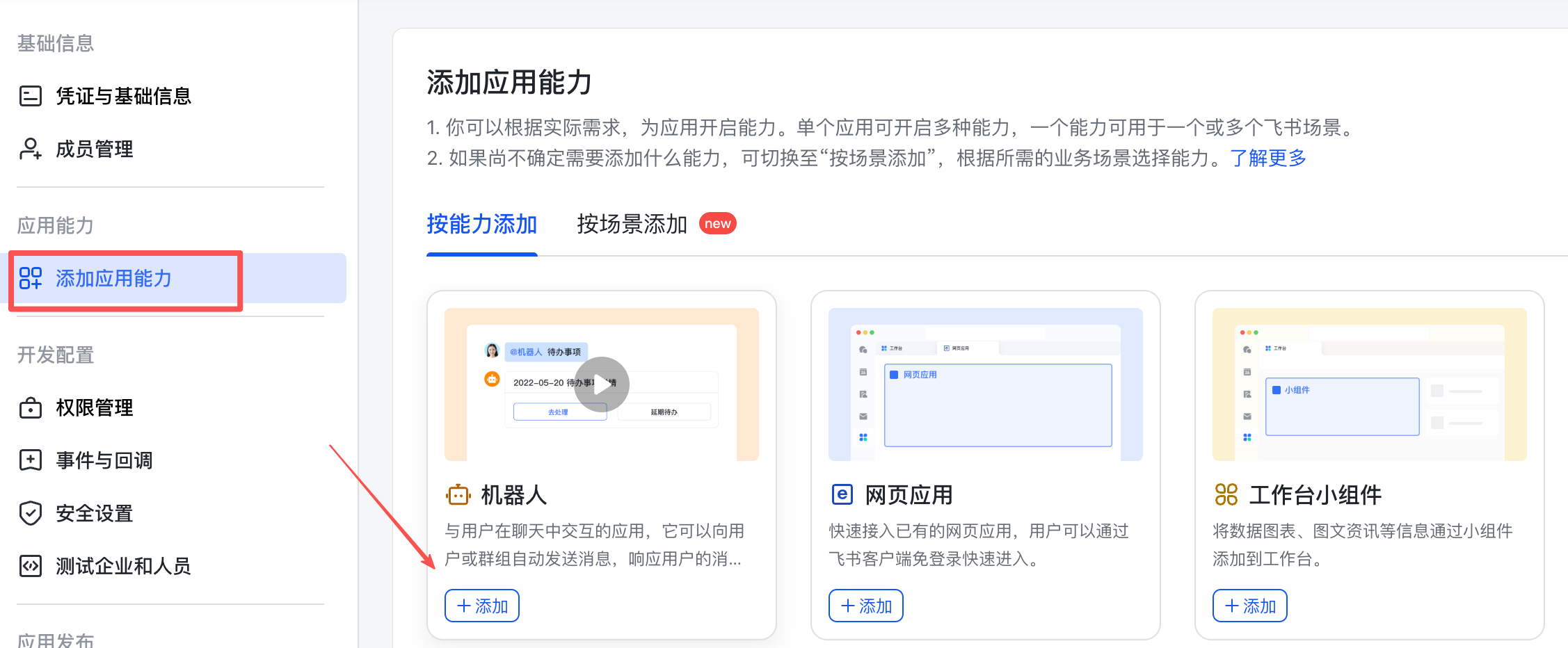Click the member management person icon
The width and height of the screenshot is (1568, 648).
pos(31,149)
